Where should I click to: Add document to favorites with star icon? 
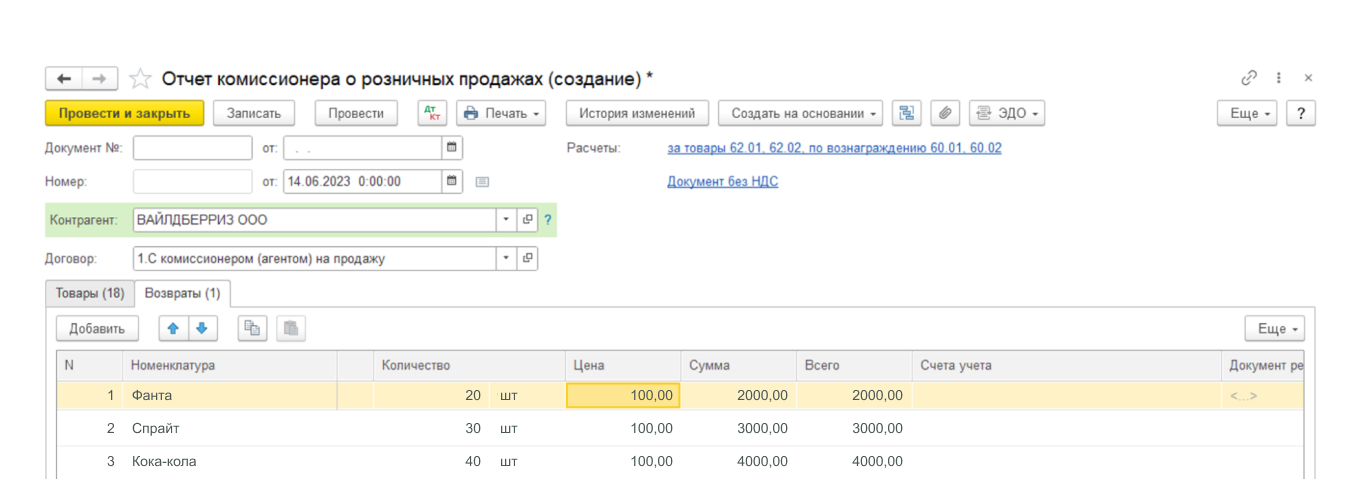tap(141, 79)
